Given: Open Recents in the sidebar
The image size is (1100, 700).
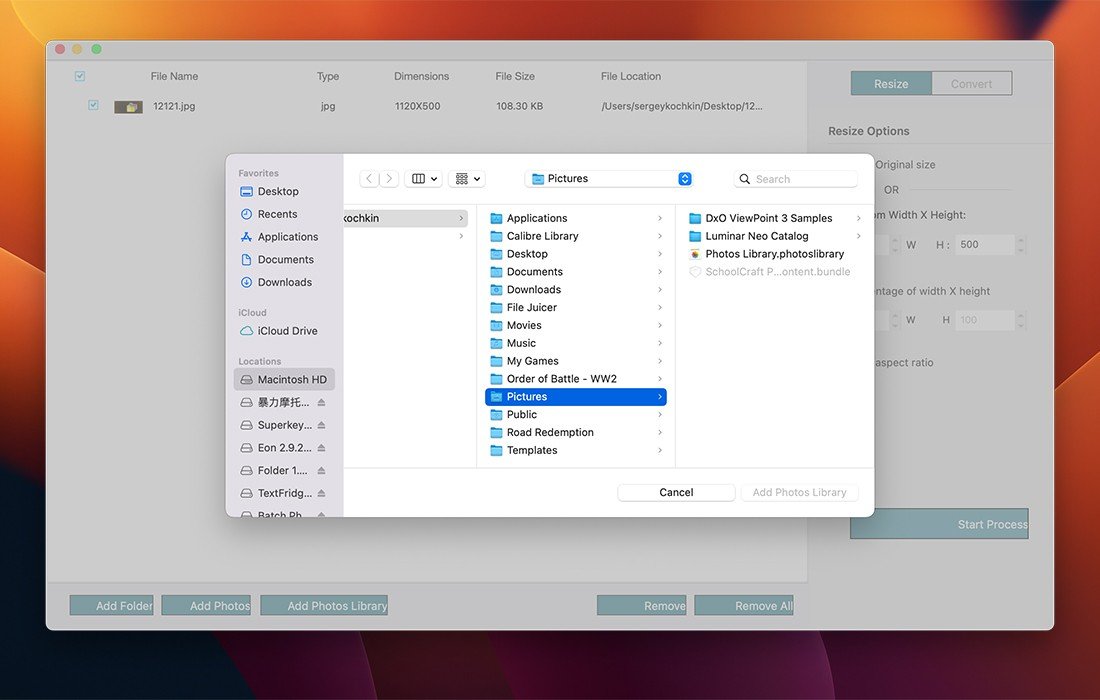Looking at the screenshot, I should 277,214.
